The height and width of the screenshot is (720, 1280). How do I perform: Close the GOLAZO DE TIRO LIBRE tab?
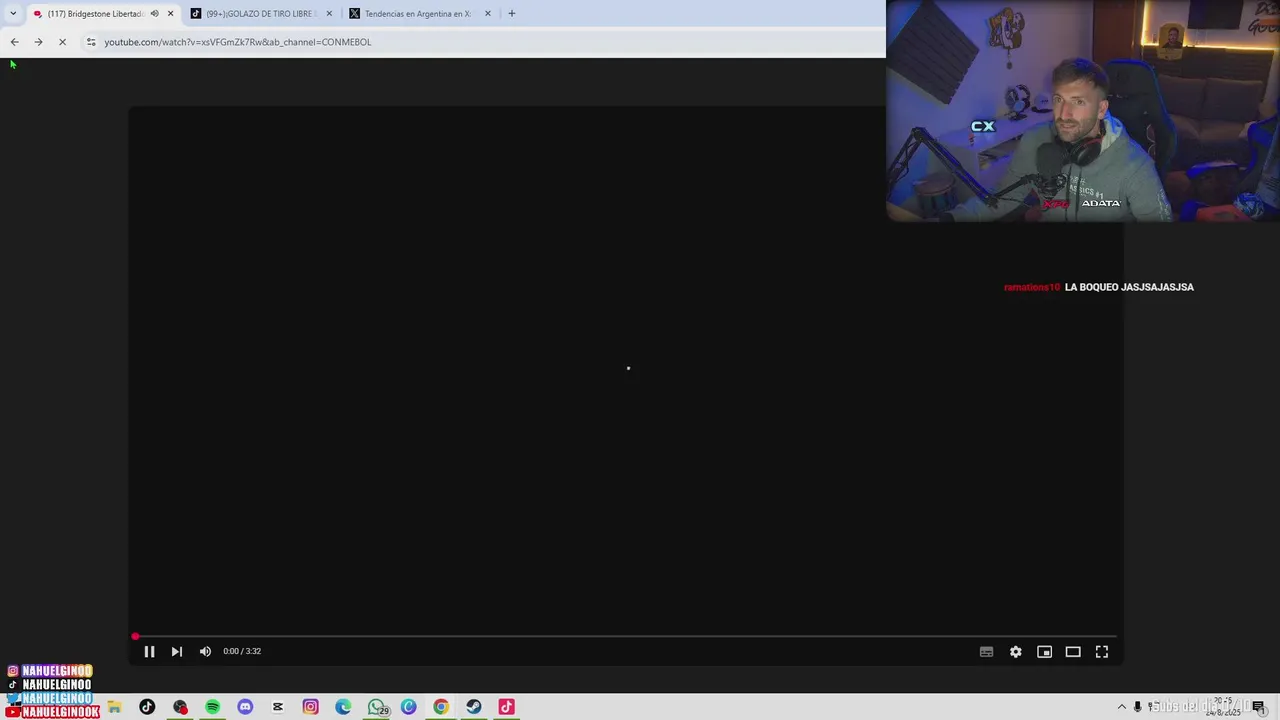coord(329,14)
